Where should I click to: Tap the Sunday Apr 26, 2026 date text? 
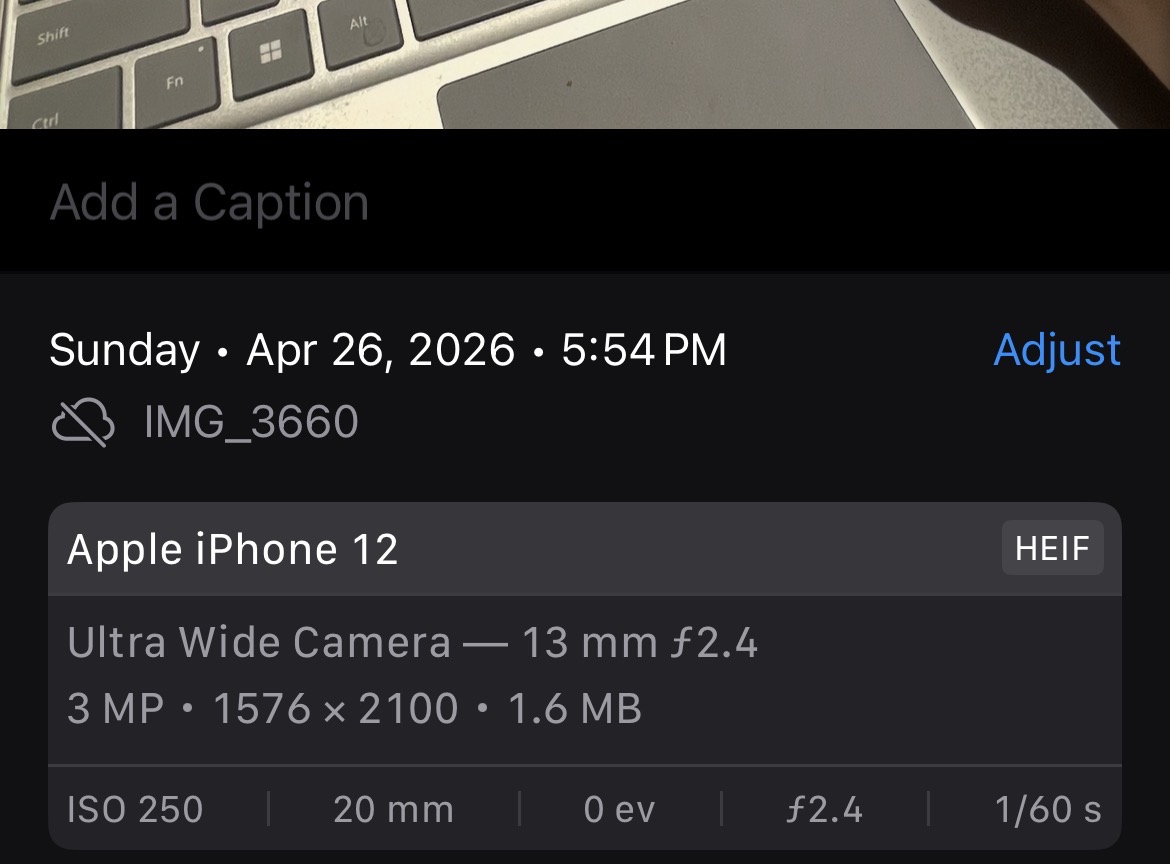click(387, 350)
